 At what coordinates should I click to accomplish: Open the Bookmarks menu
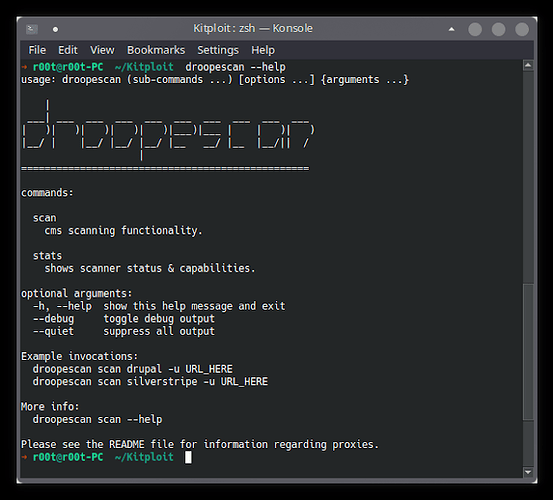(156, 50)
